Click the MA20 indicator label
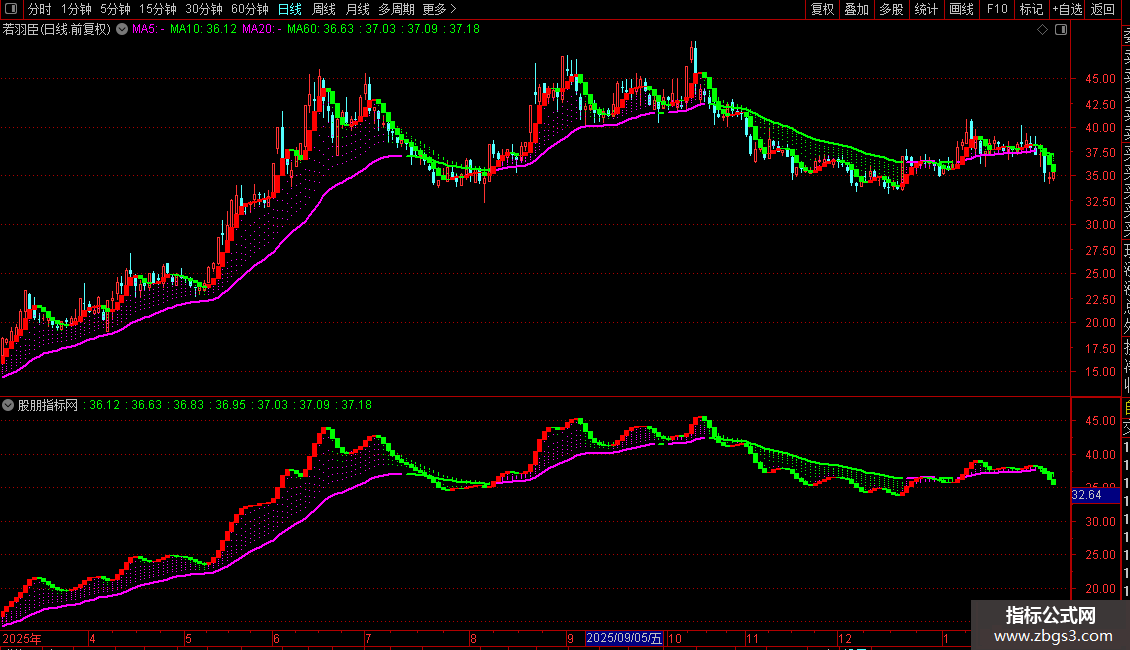This screenshot has height=650, width=1130. coord(262,29)
